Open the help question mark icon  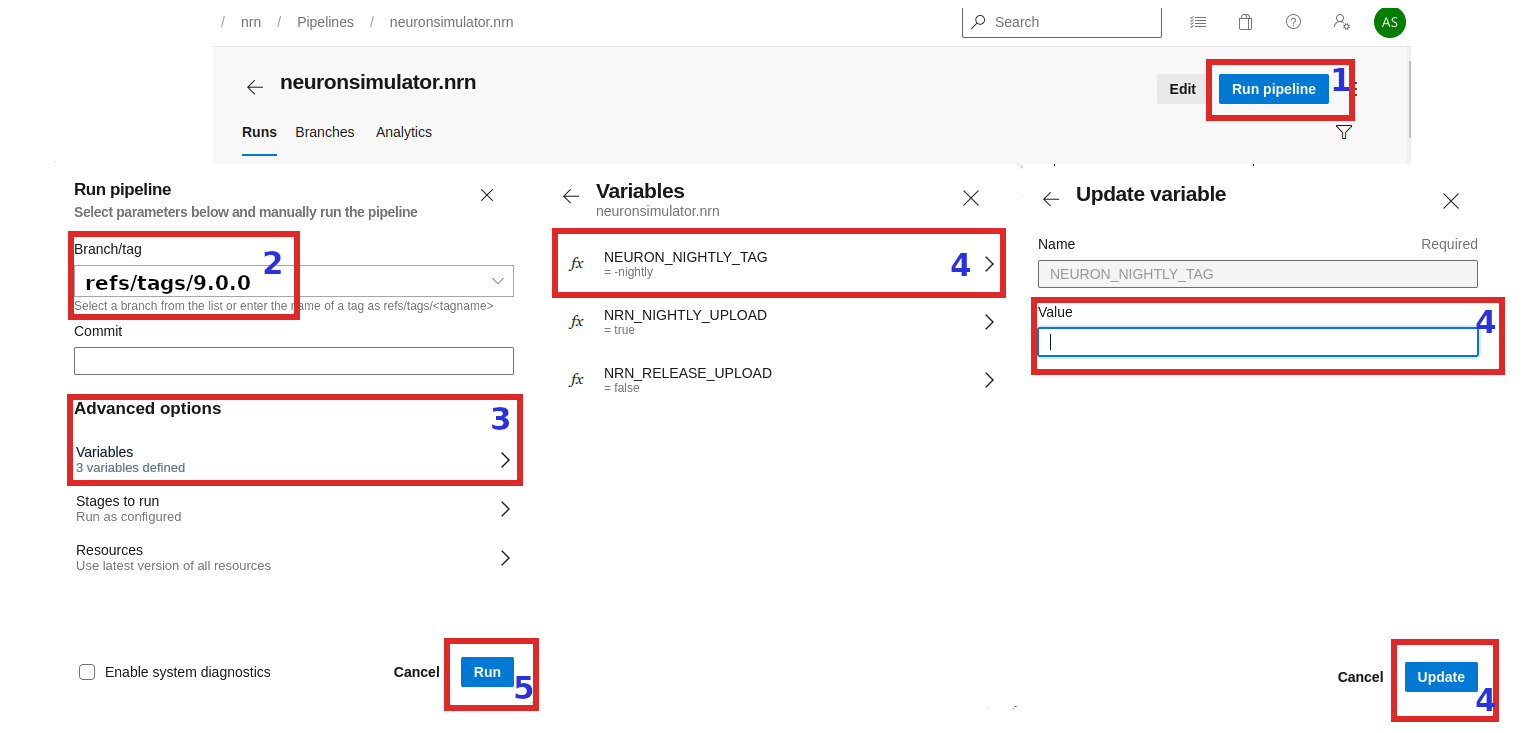(1293, 22)
